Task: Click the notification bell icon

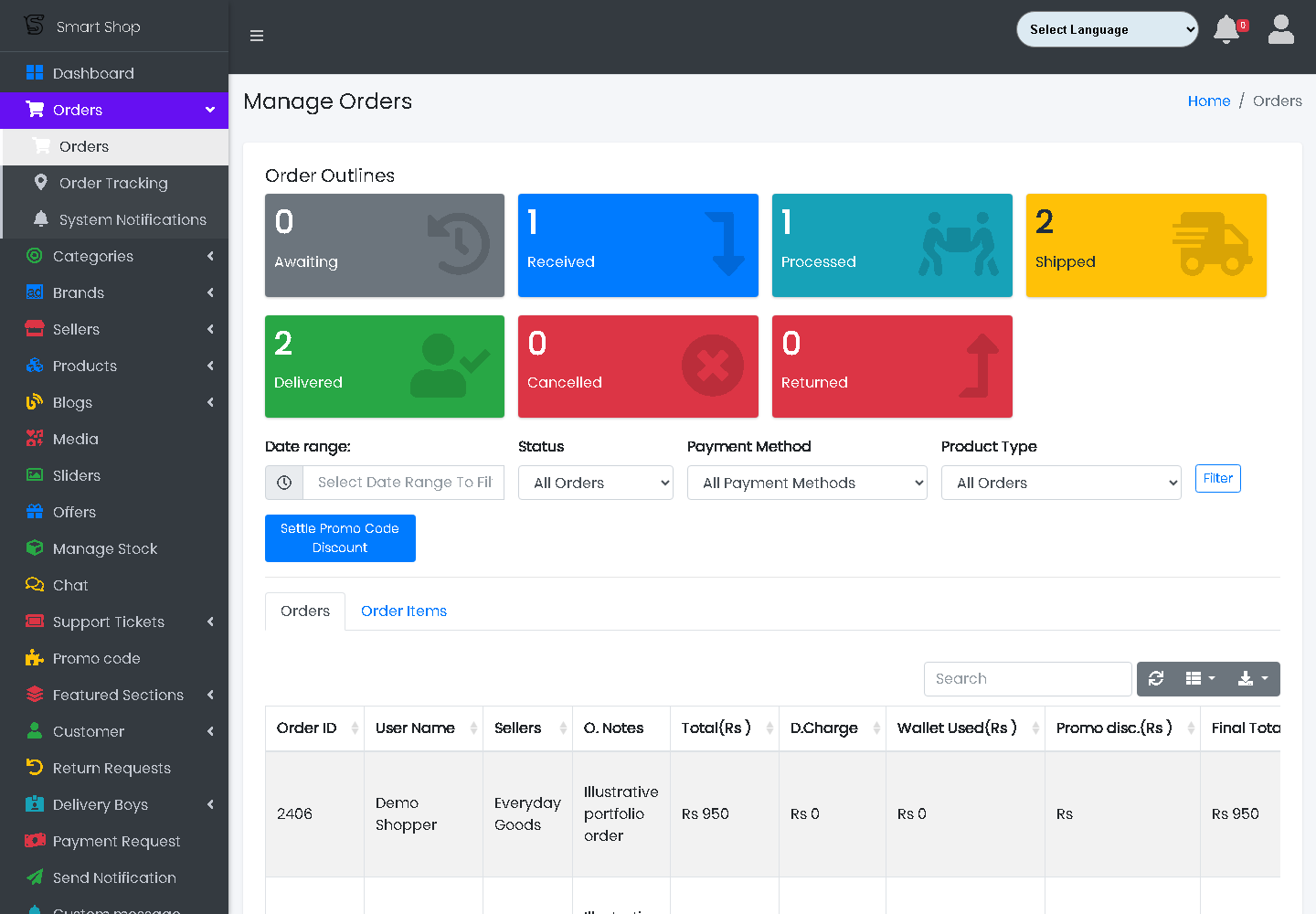Action: (x=1226, y=29)
